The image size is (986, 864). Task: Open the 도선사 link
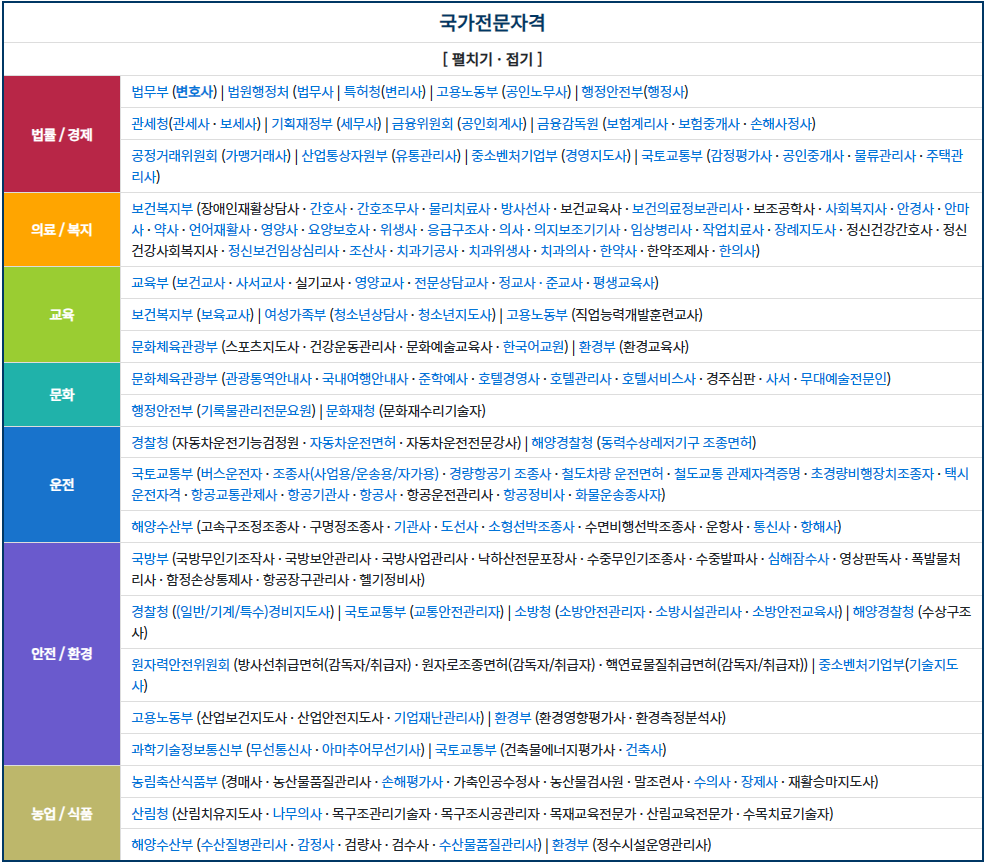[459, 527]
